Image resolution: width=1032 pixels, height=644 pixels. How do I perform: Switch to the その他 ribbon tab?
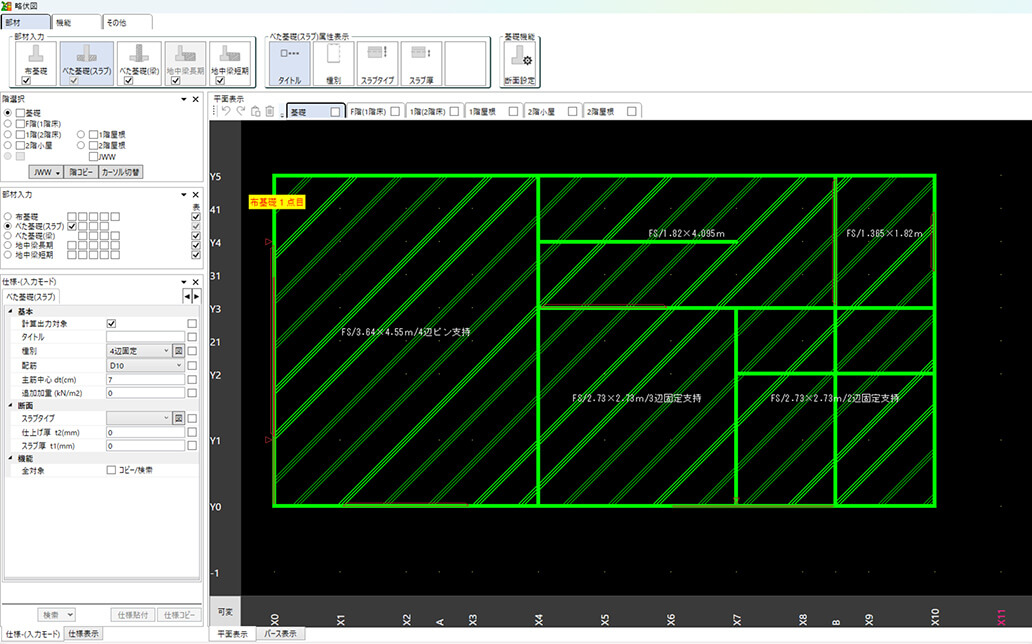pos(128,22)
